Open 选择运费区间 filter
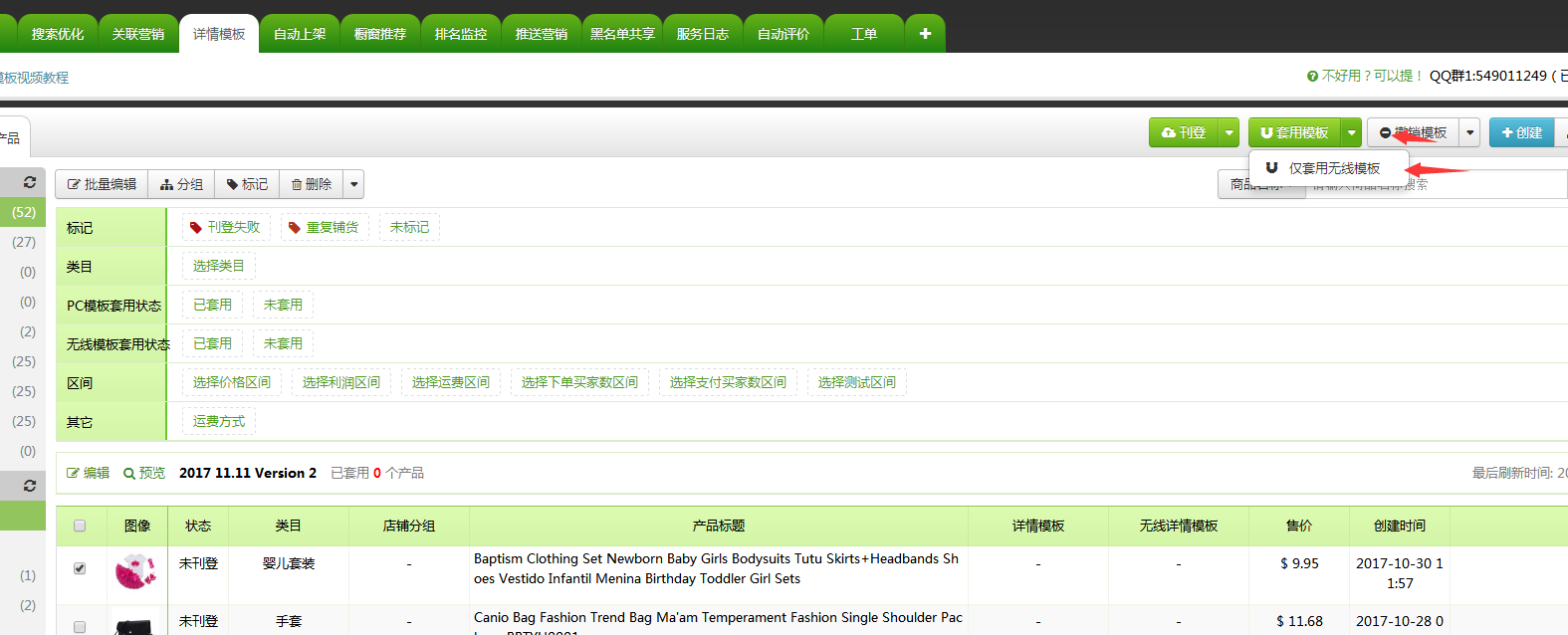This screenshot has height=635, width=1568. (451, 382)
